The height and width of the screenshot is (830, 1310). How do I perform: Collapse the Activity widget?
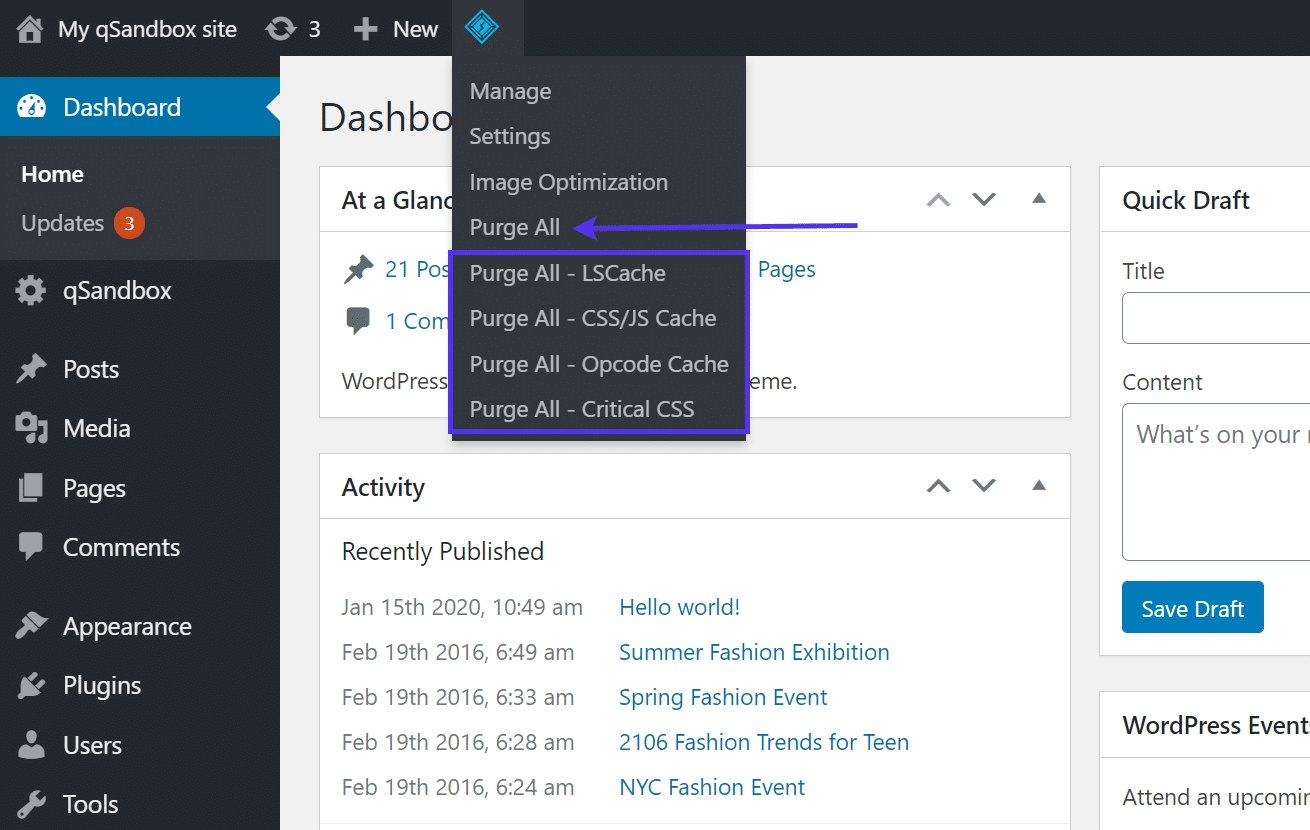click(x=1039, y=486)
